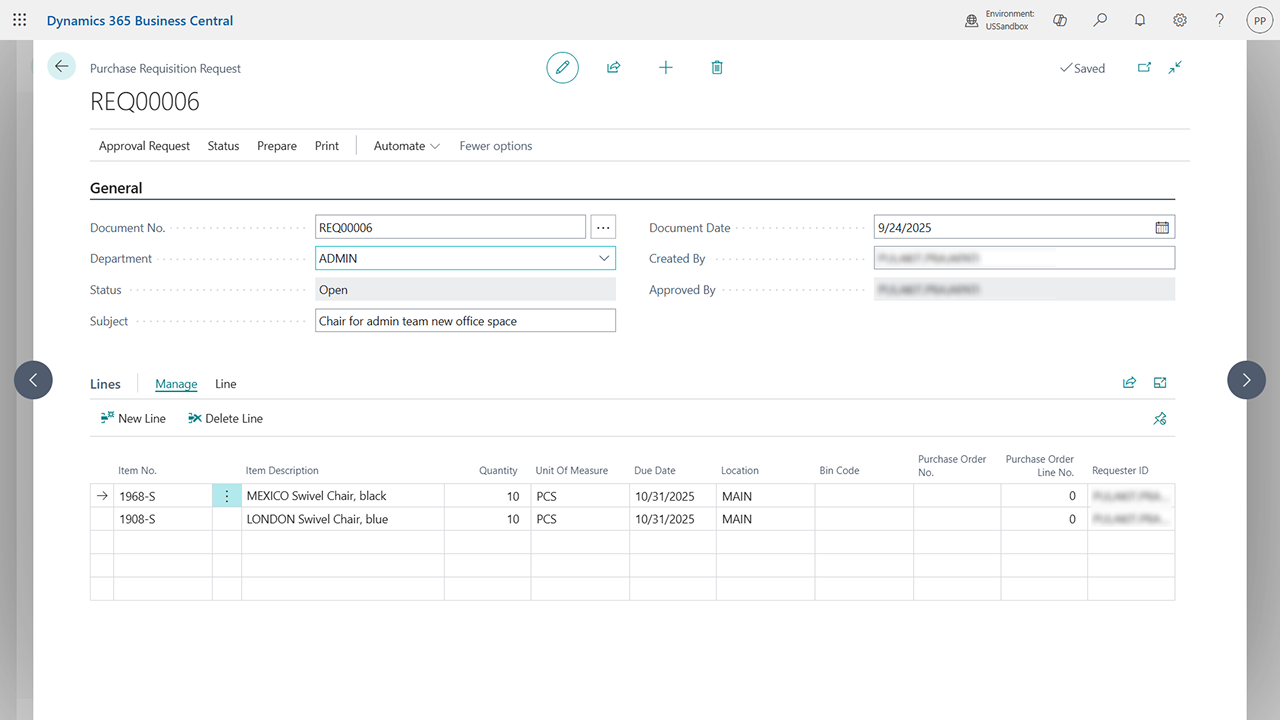
Task: Open the notifications bell
Action: [x=1140, y=20]
